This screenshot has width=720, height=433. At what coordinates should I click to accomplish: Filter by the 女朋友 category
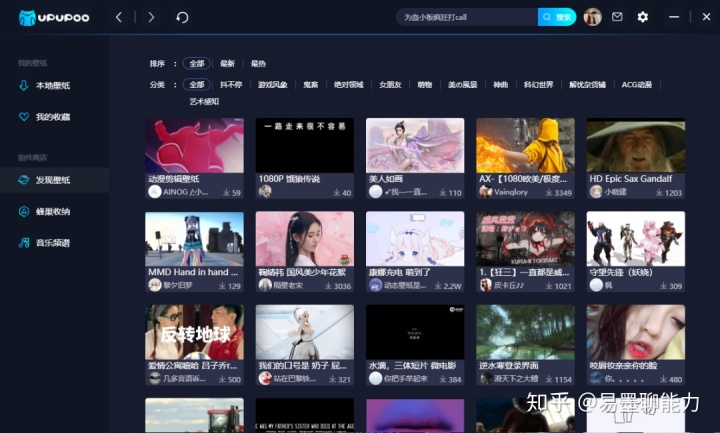pyautogui.click(x=390, y=84)
